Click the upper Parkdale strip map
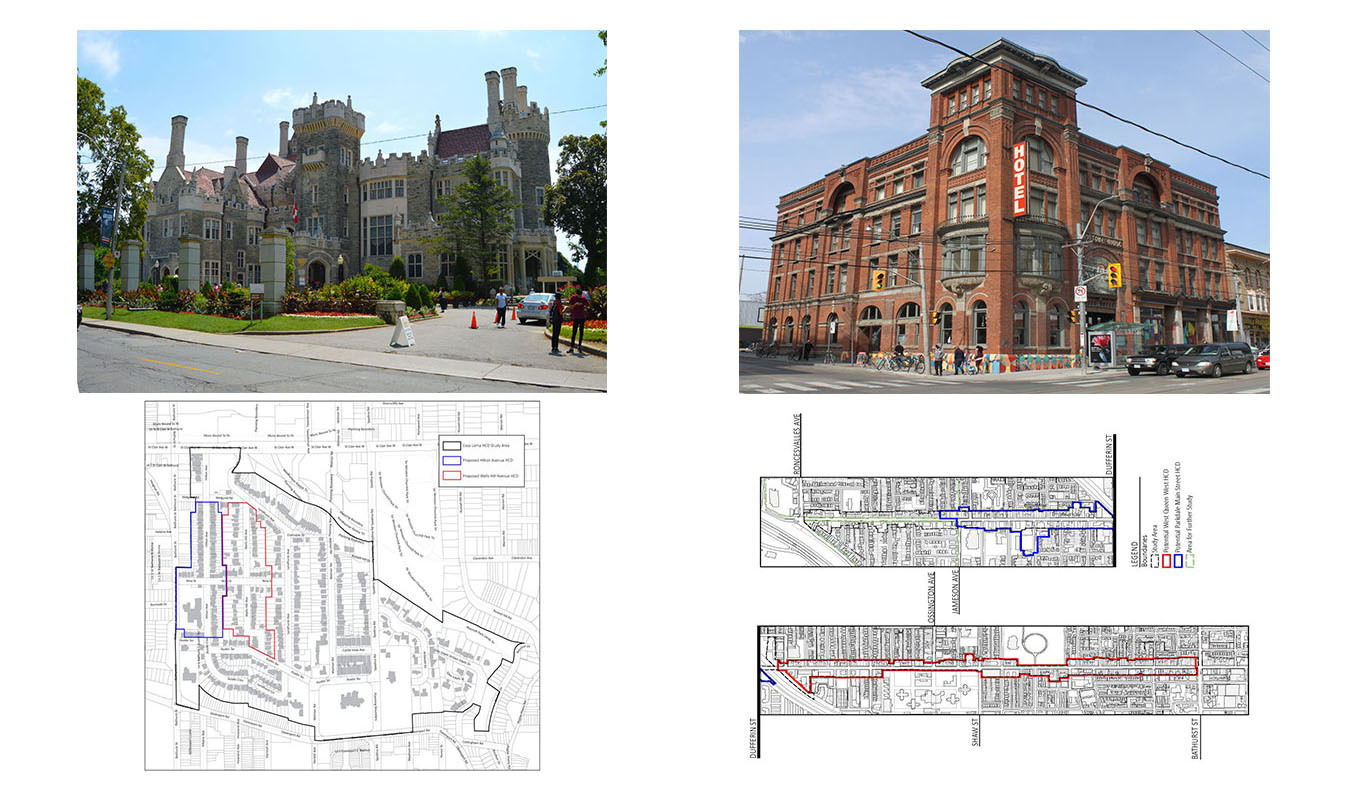This screenshot has height=804, width=1366. coord(936,521)
